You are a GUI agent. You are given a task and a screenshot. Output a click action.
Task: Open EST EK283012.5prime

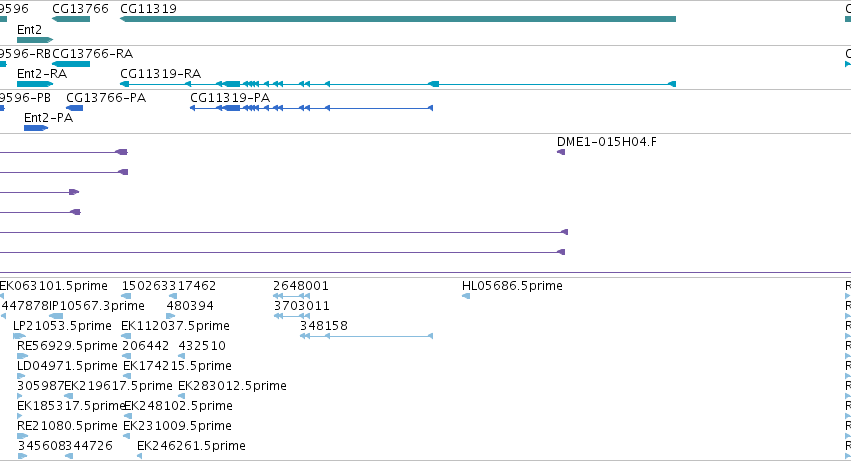232,386
